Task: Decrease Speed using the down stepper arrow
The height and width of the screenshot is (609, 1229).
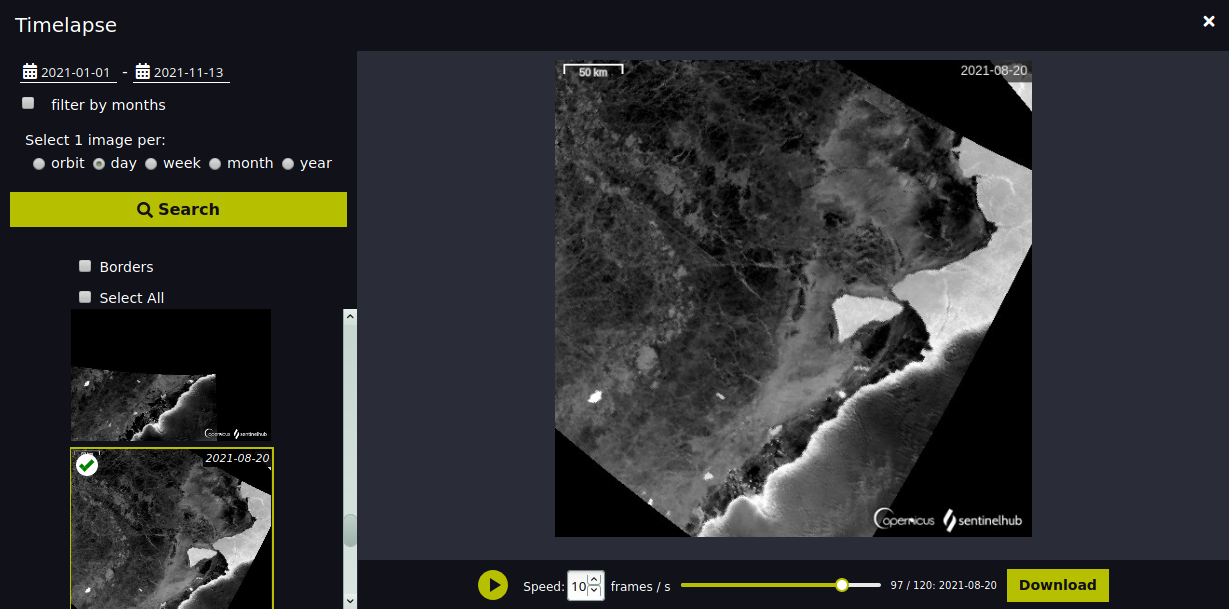Action: pos(594,591)
